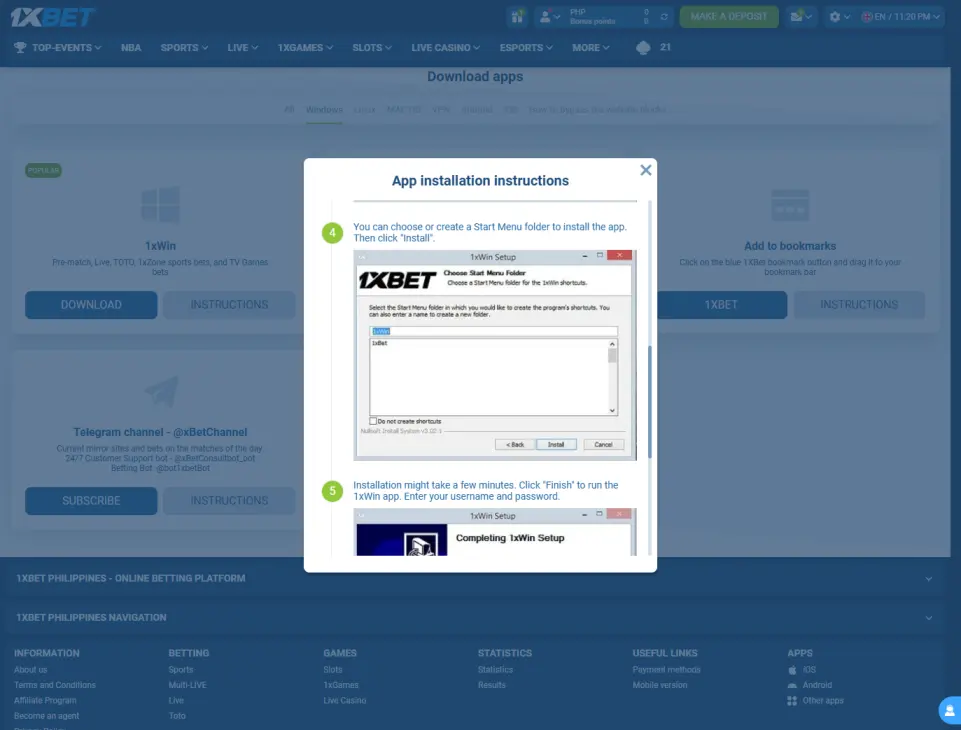Click SUBSCRIBE for the Telegram channel
The image size is (961, 730).
90,500
